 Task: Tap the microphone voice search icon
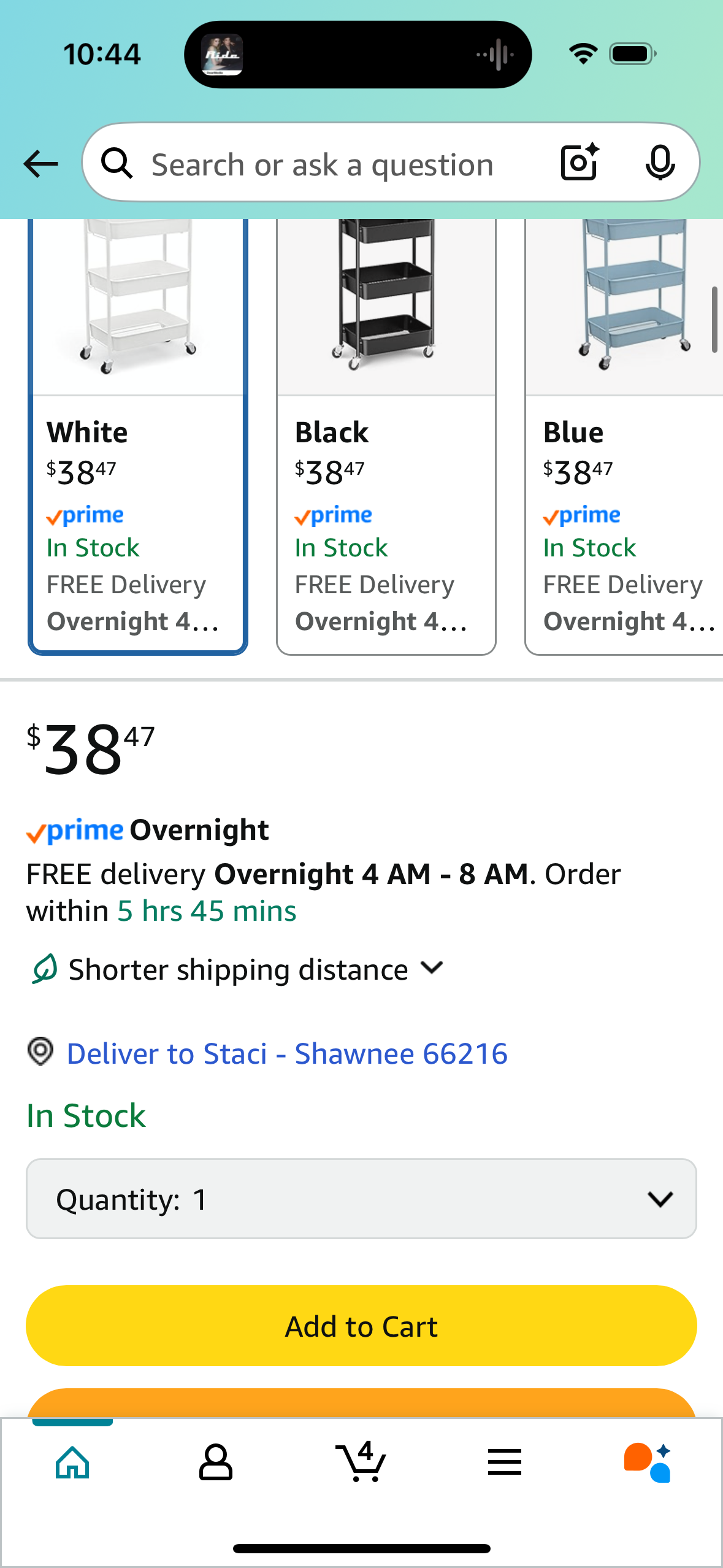(660, 163)
